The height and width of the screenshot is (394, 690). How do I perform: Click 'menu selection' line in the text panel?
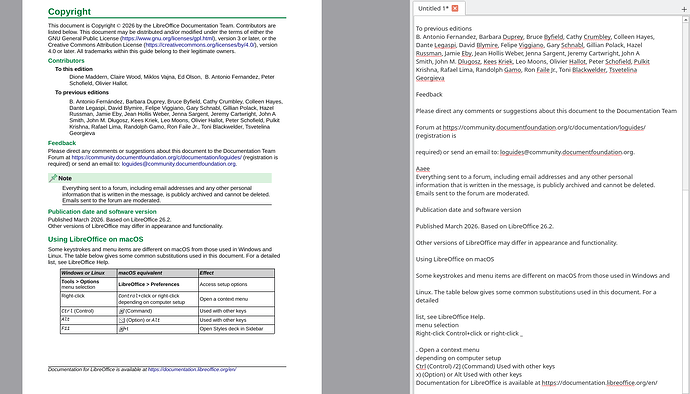tap(437, 325)
